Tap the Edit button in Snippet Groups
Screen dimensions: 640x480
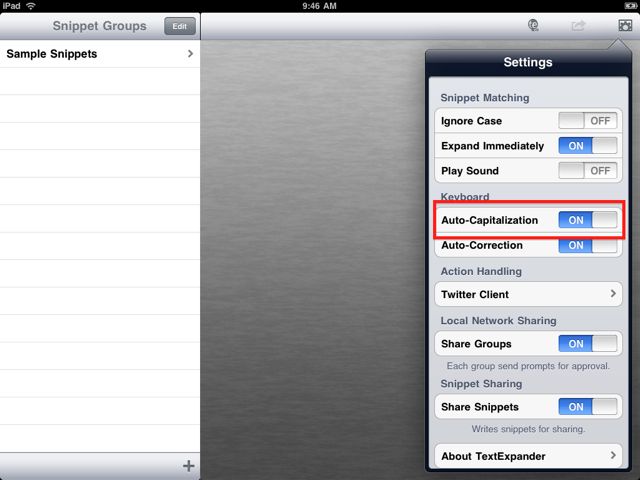coord(180,26)
